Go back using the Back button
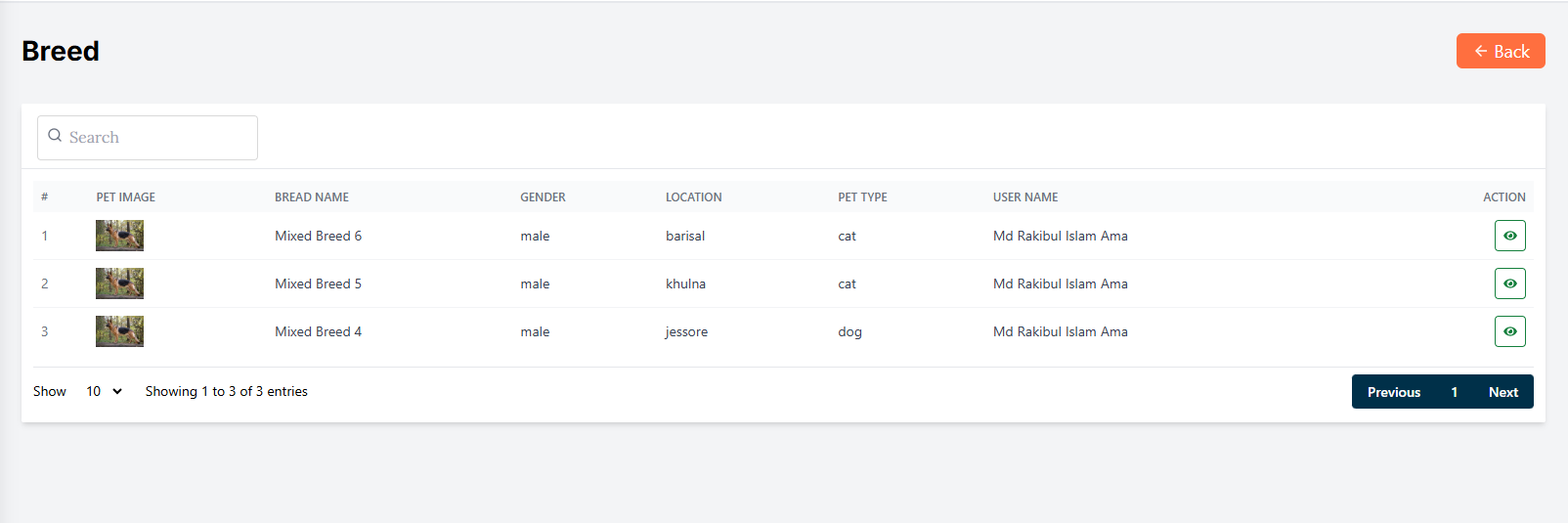1568x523 pixels. point(1500,51)
